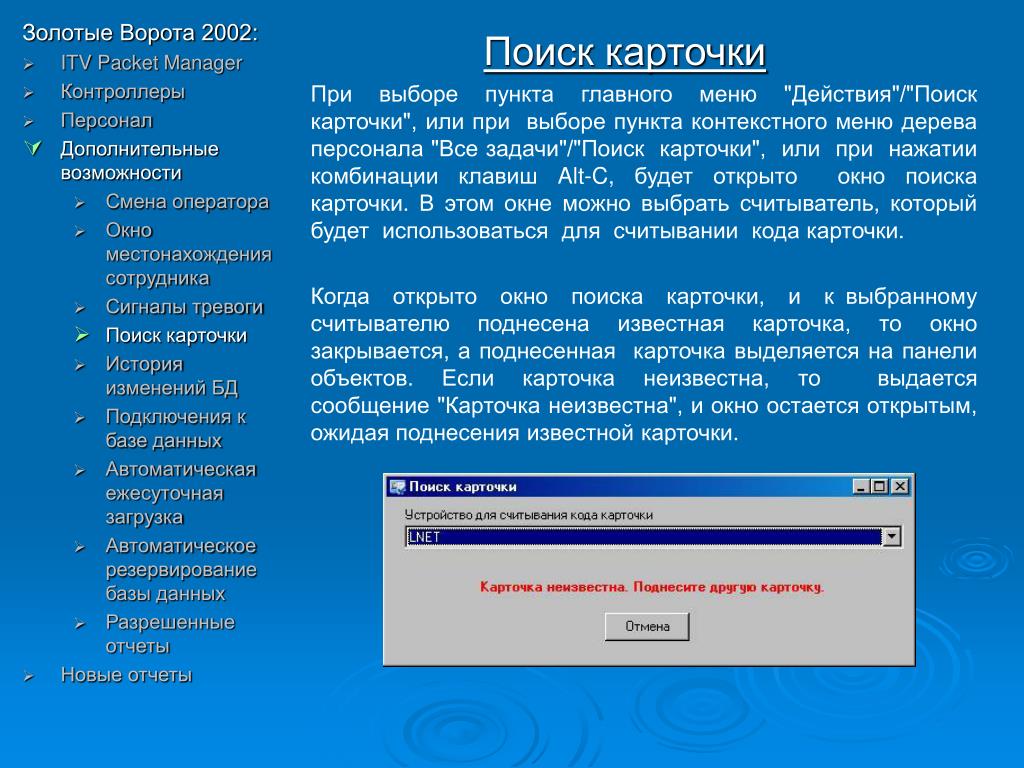Click arrow bullet beside Автоматическое резервирование
Screen dimensions: 1024x768
pyautogui.click(x=80, y=547)
